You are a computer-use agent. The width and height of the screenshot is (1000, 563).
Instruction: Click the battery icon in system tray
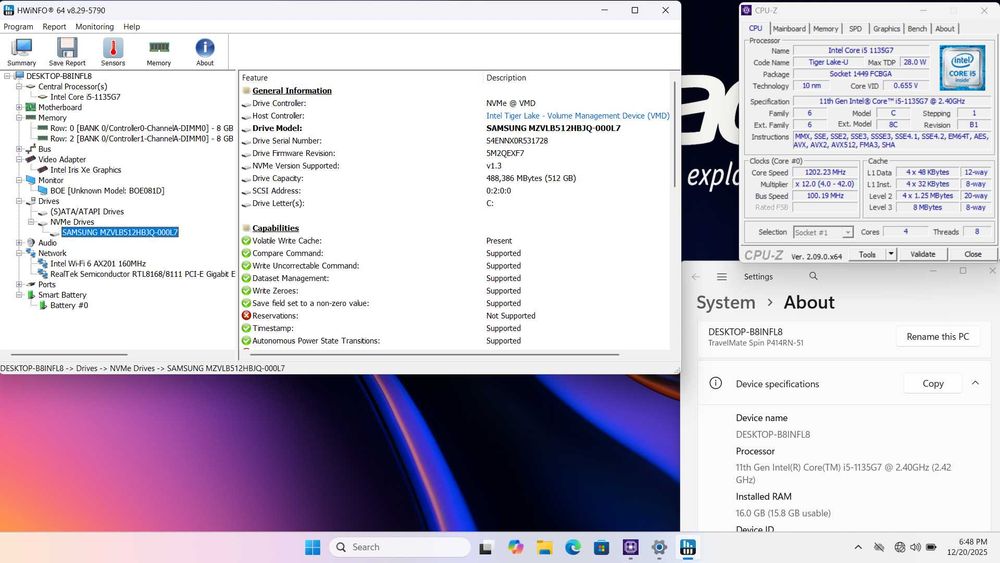tap(931, 547)
